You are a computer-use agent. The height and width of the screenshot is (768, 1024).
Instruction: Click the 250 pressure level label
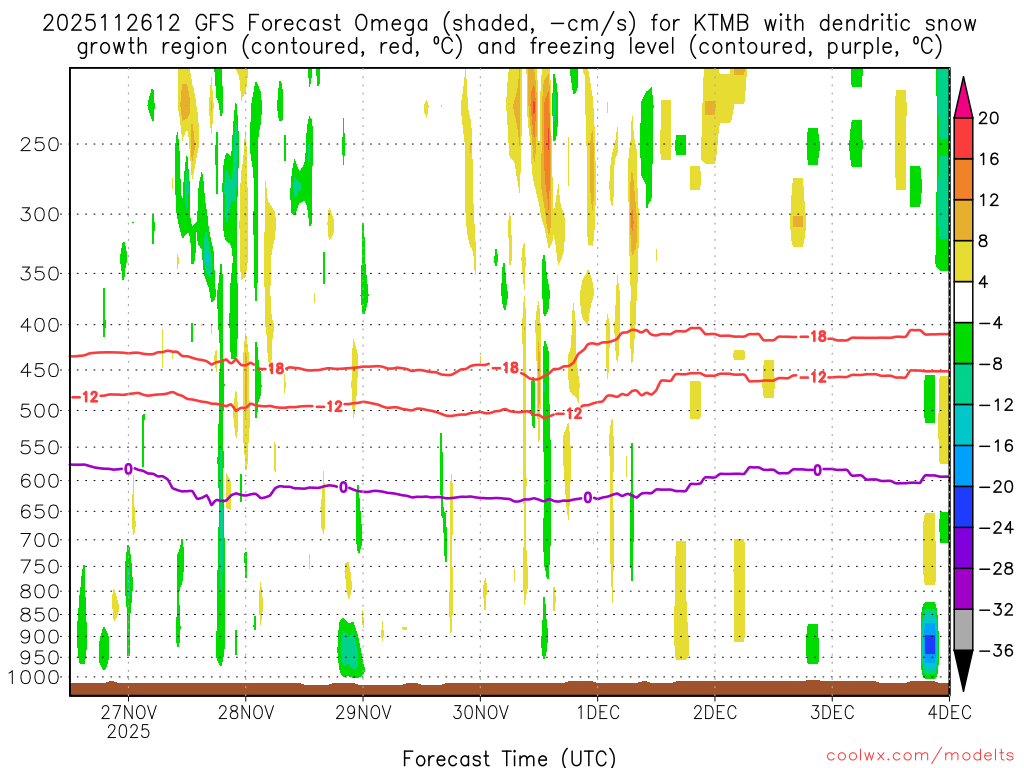[40, 144]
